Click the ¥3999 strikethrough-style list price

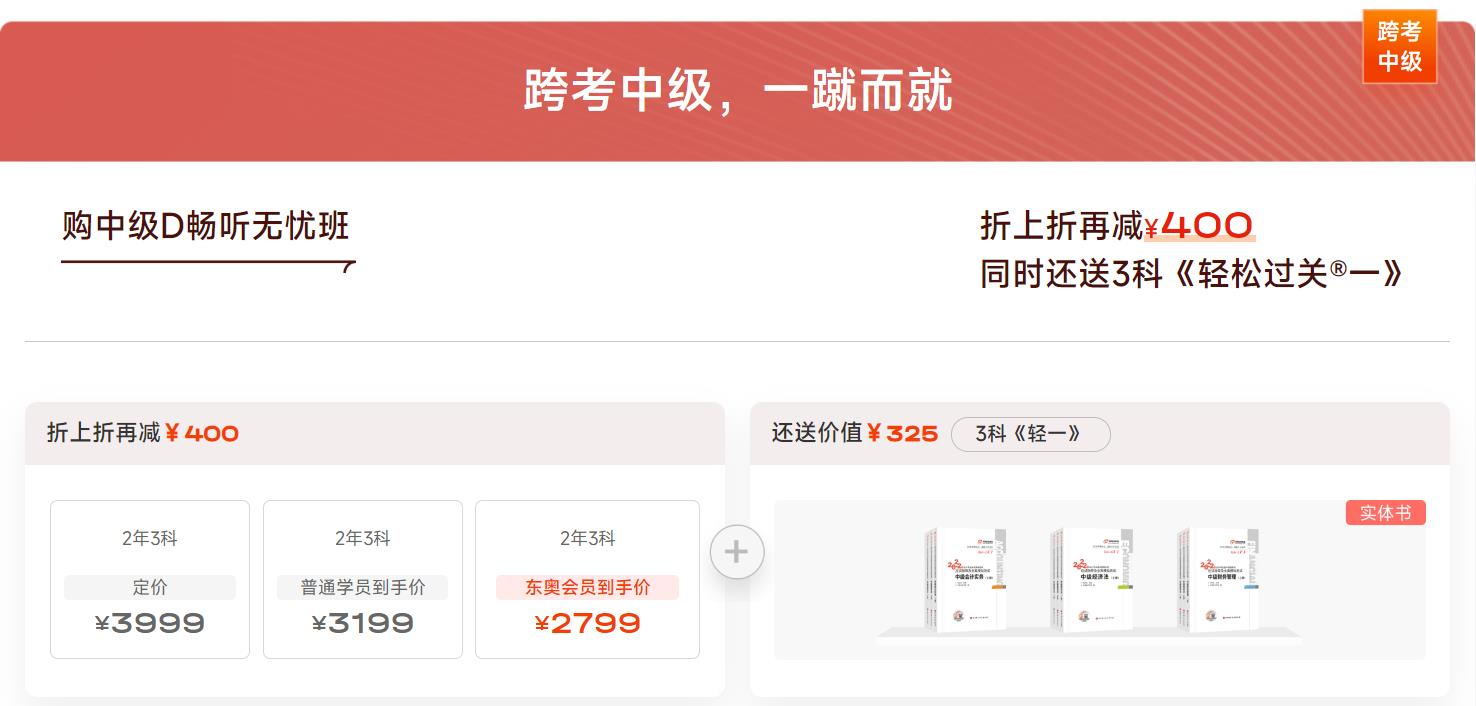point(148,622)
